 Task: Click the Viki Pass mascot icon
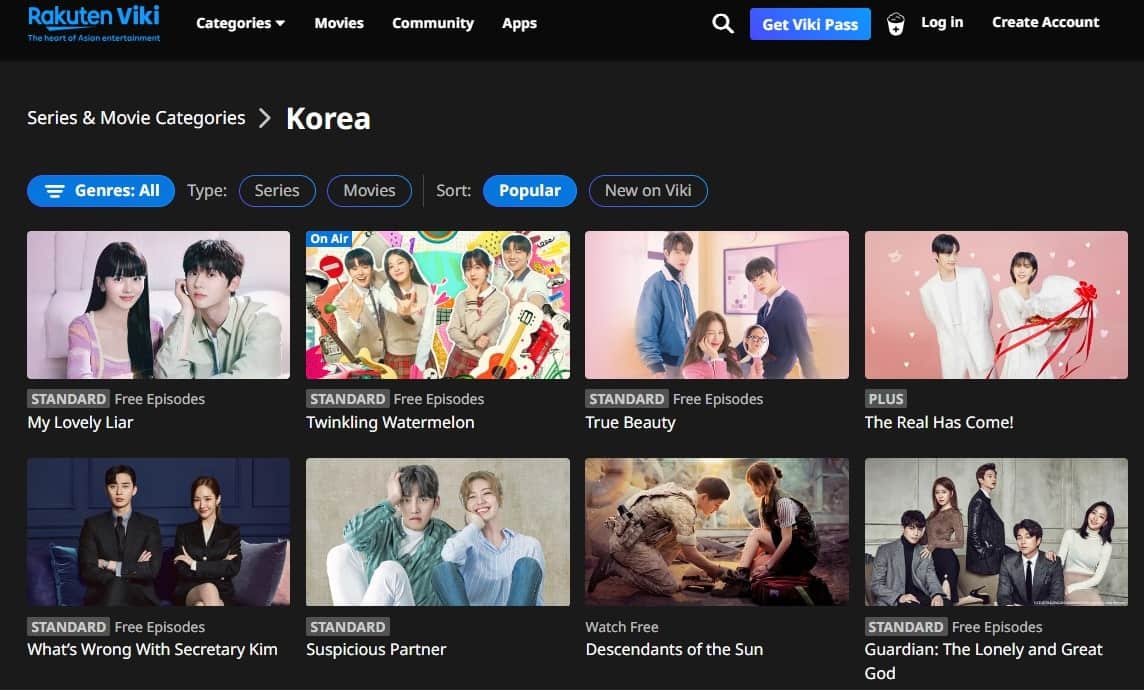[895, 24]
